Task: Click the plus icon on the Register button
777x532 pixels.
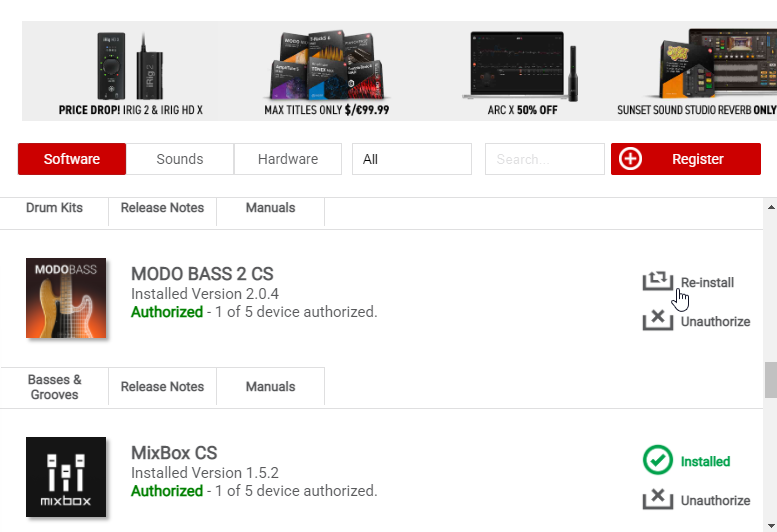Action: (631, 159)
